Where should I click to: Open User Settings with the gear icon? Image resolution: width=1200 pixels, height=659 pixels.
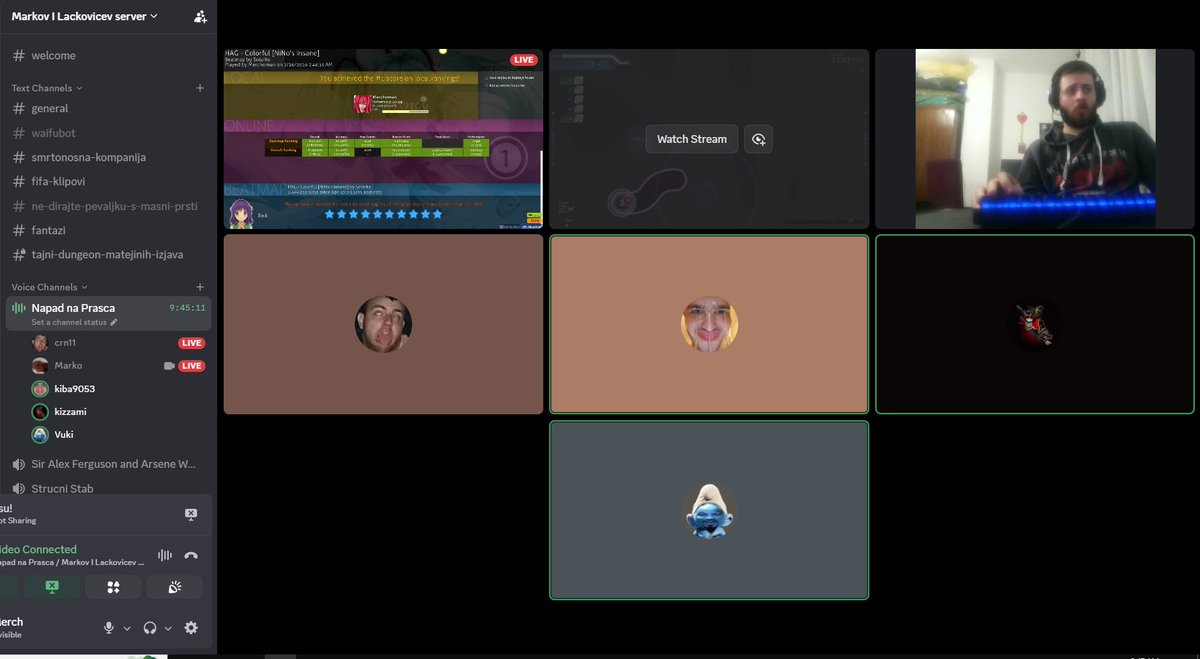click(190, 627)
